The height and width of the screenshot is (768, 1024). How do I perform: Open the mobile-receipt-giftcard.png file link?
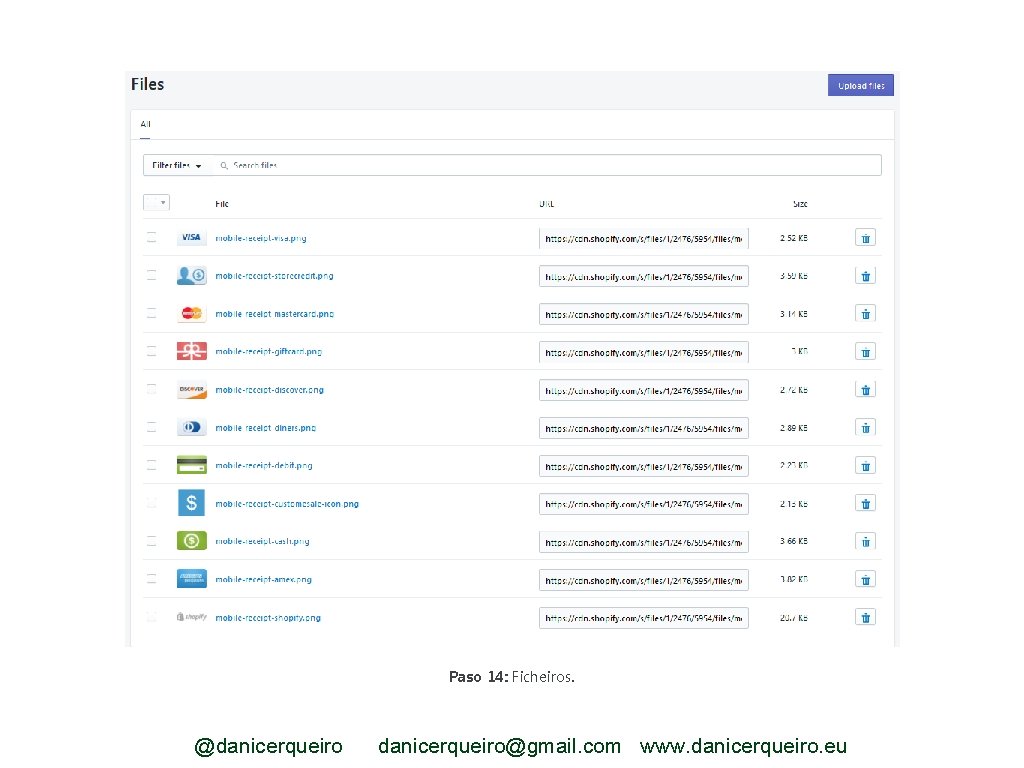[x=268, y=352]
